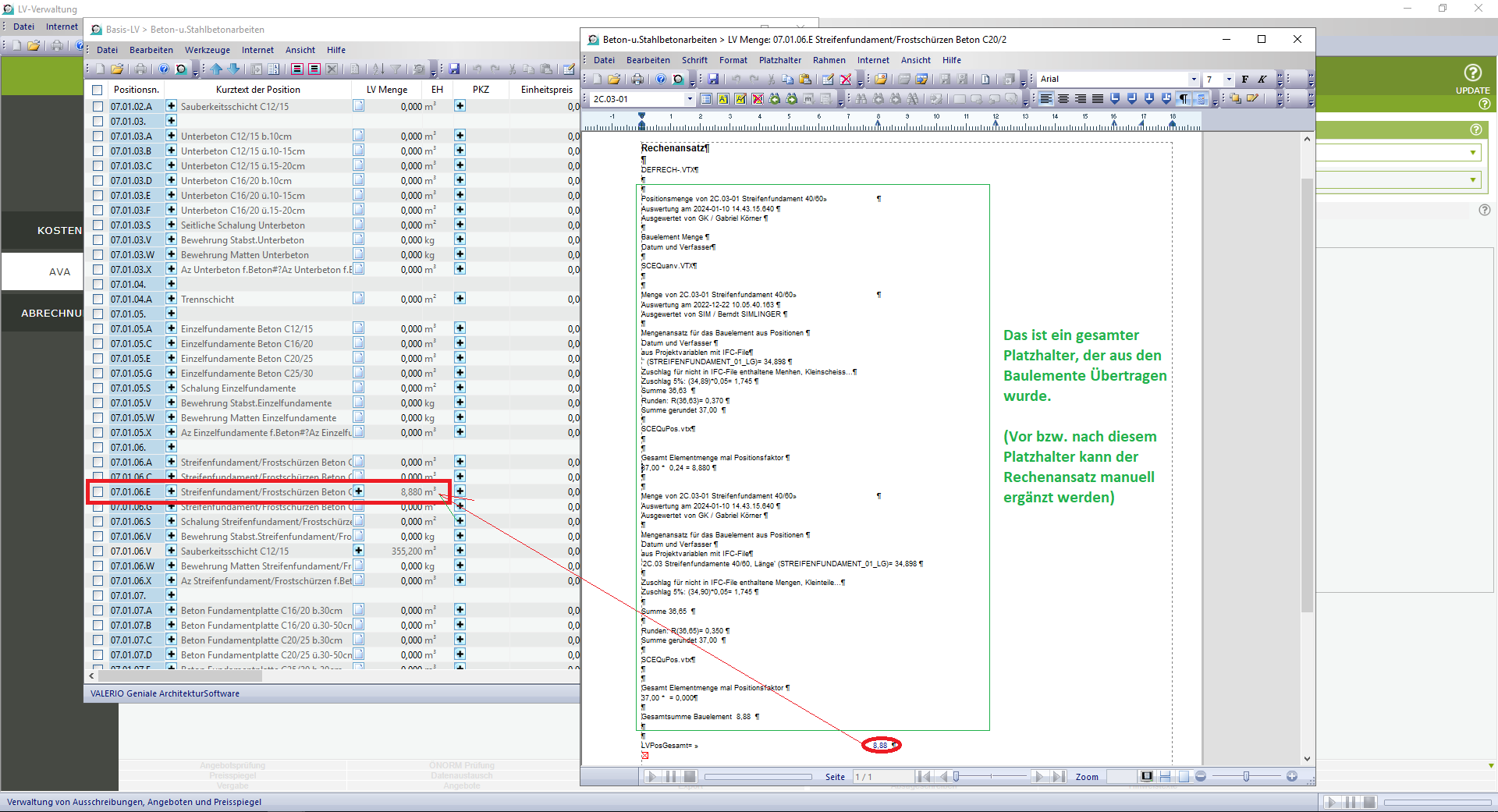The width and height of the screenshot is (1498, 812).
Task: Open the Arial font name dropdown
Action: pos(1194,79)
